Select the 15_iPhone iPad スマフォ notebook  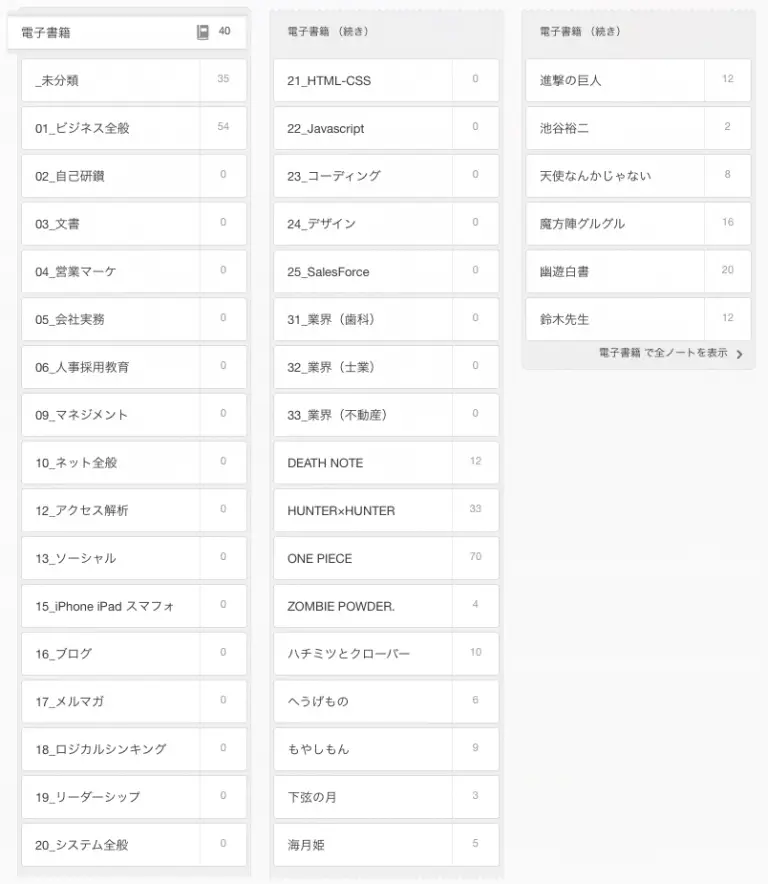coord(110,606)
